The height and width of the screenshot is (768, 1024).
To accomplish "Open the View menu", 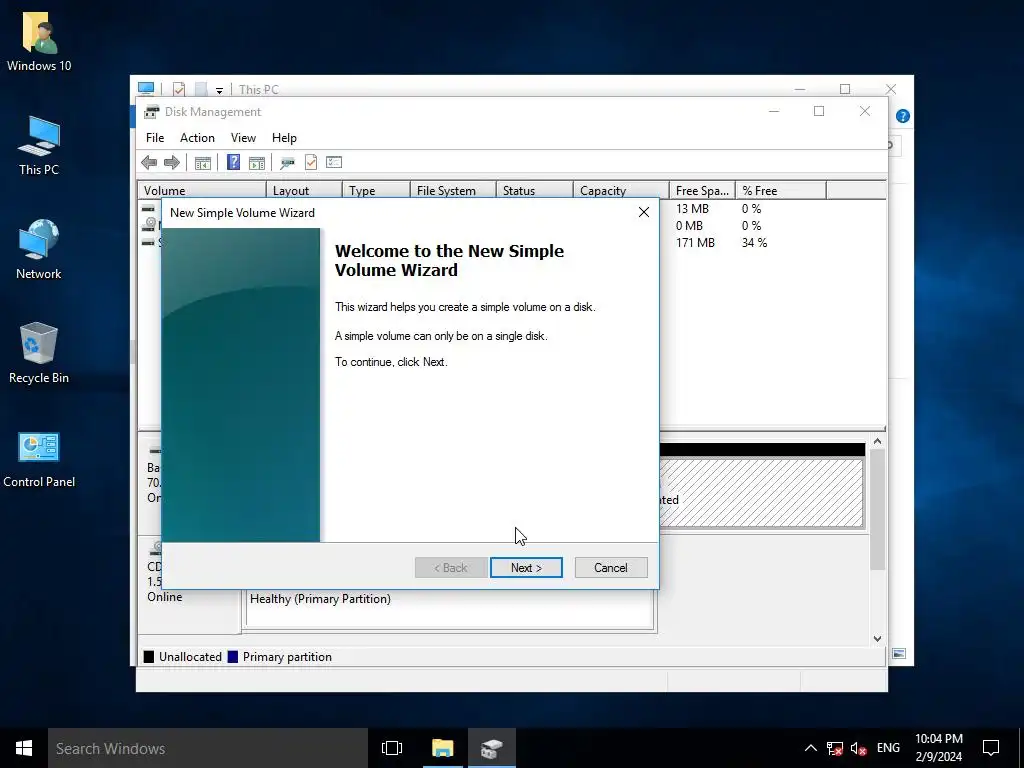I will 243,138.
